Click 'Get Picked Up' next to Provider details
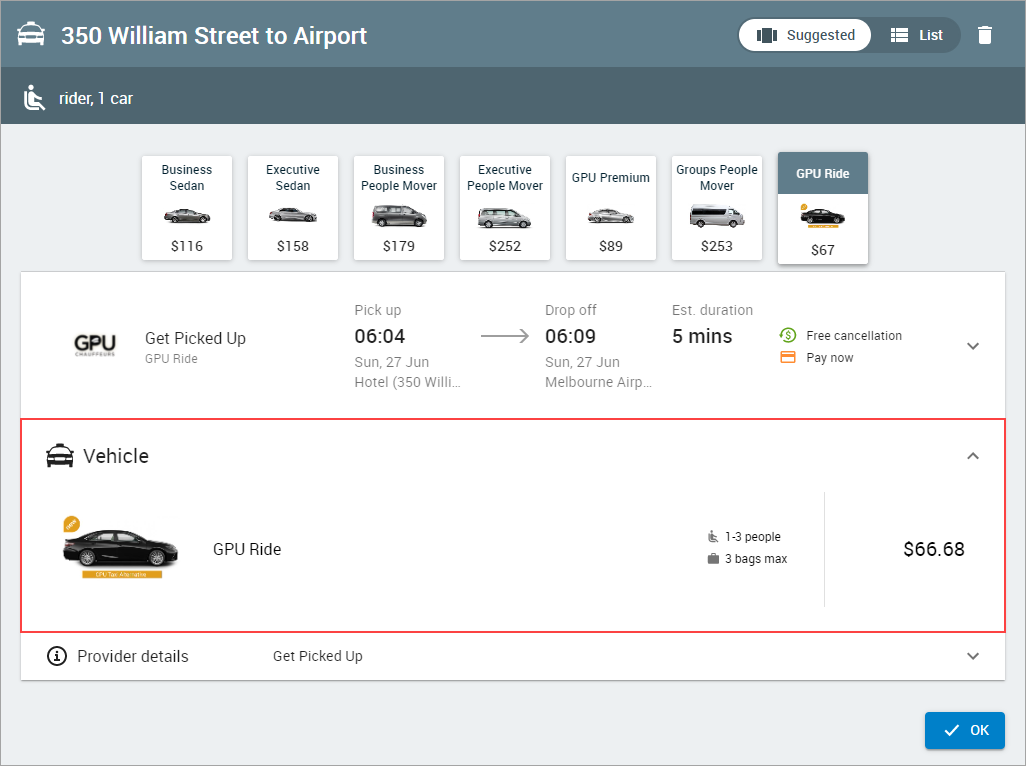The height and width of the screenshot is (766, 1026). [x=318, y=656]
